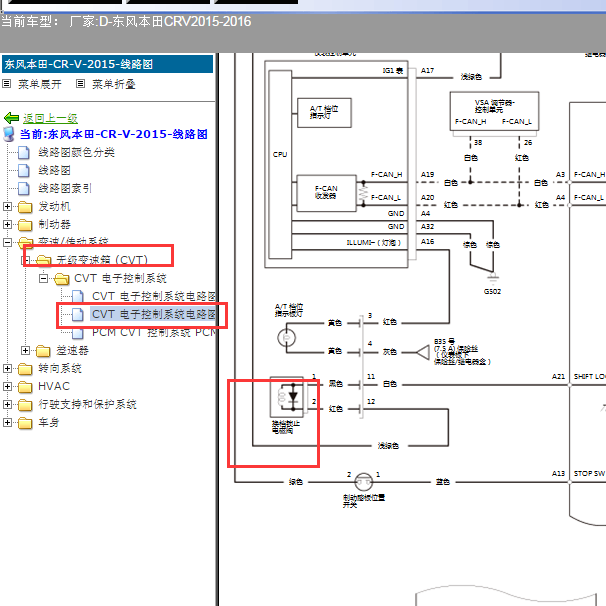This screenshot has height=606, width=606.
Task: Open the highlighted CVT 电子控制系统电路图 item
Action: tap(153, 314)
